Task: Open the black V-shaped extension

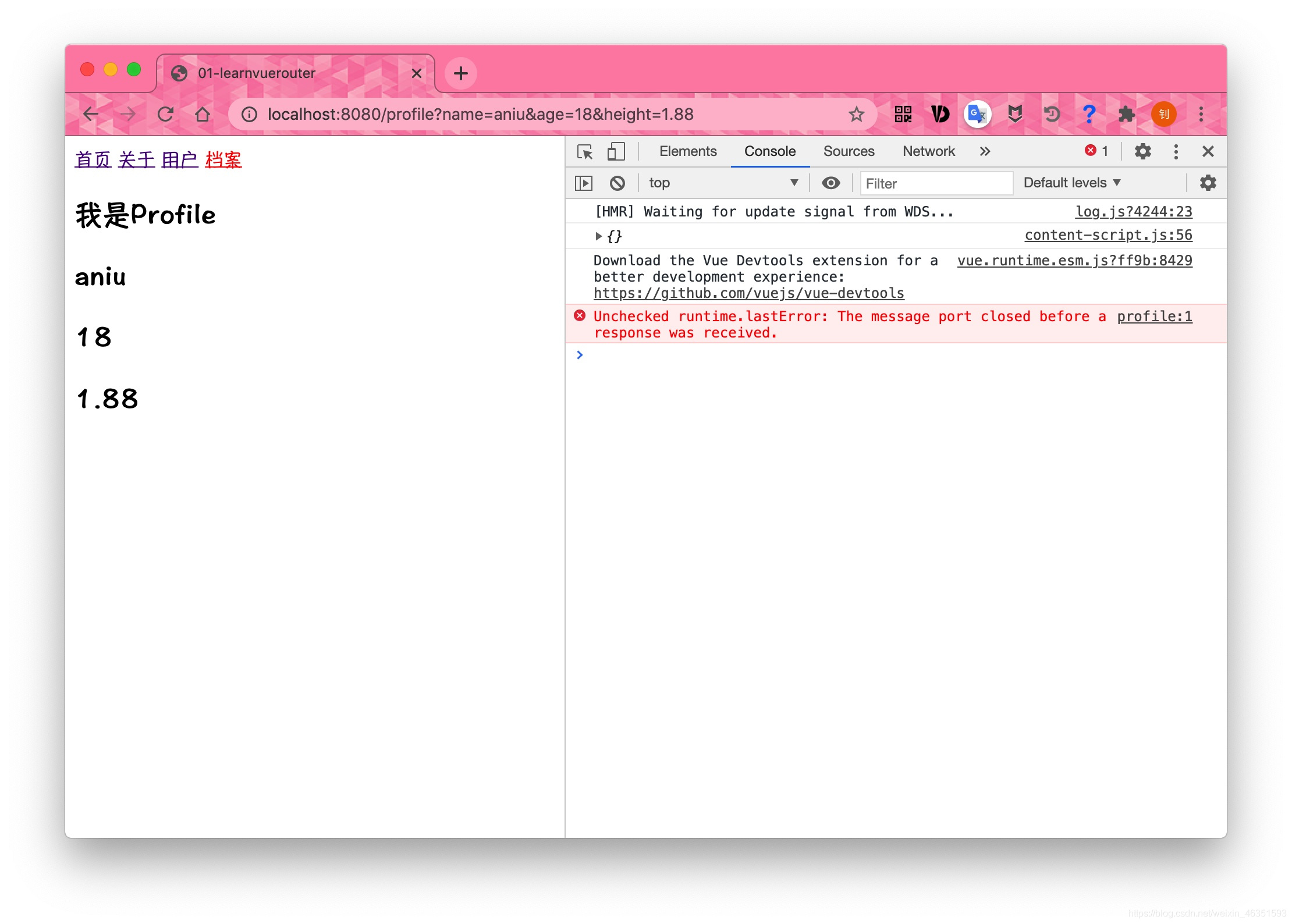Action: [940, 114]
